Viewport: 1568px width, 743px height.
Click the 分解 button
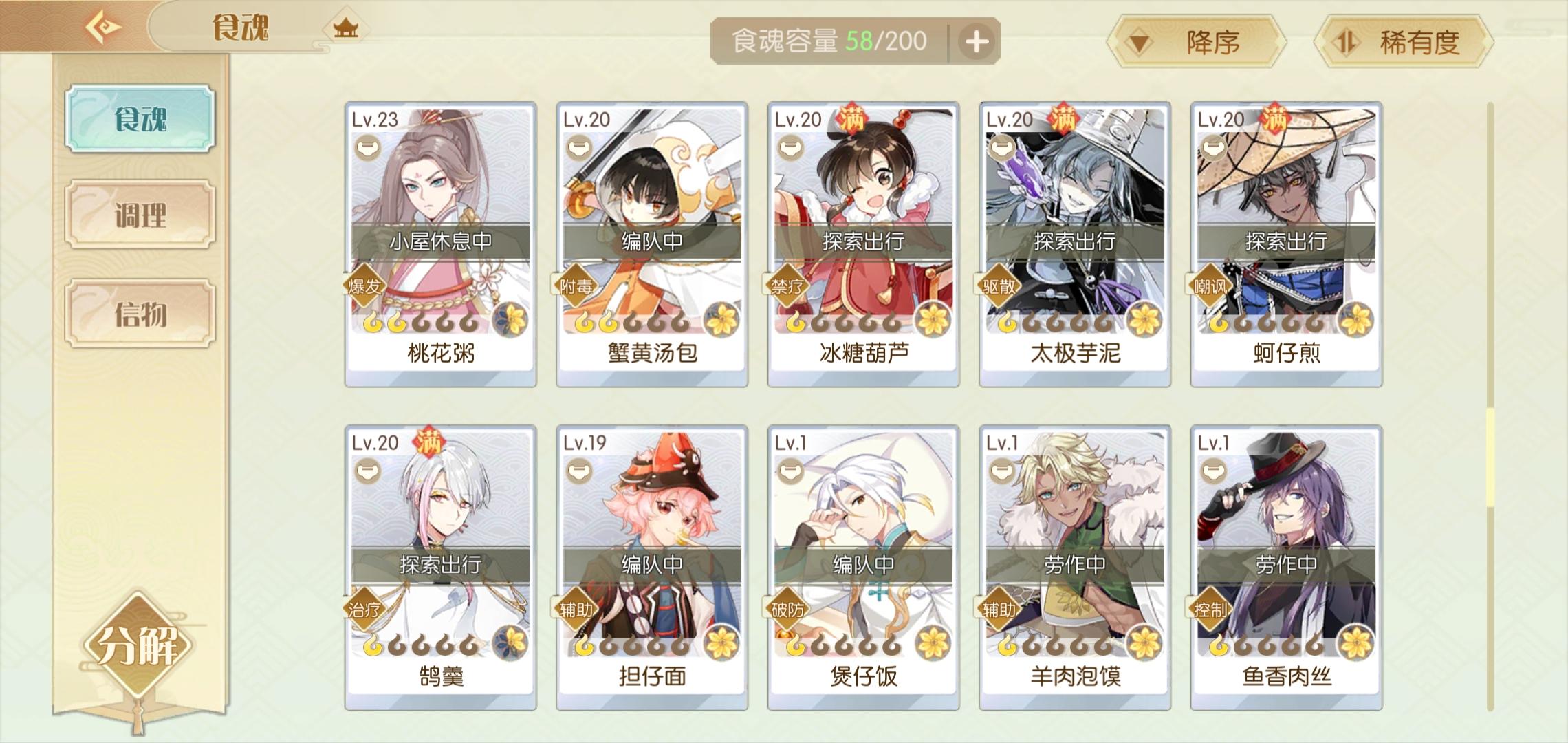coord(138,645)
